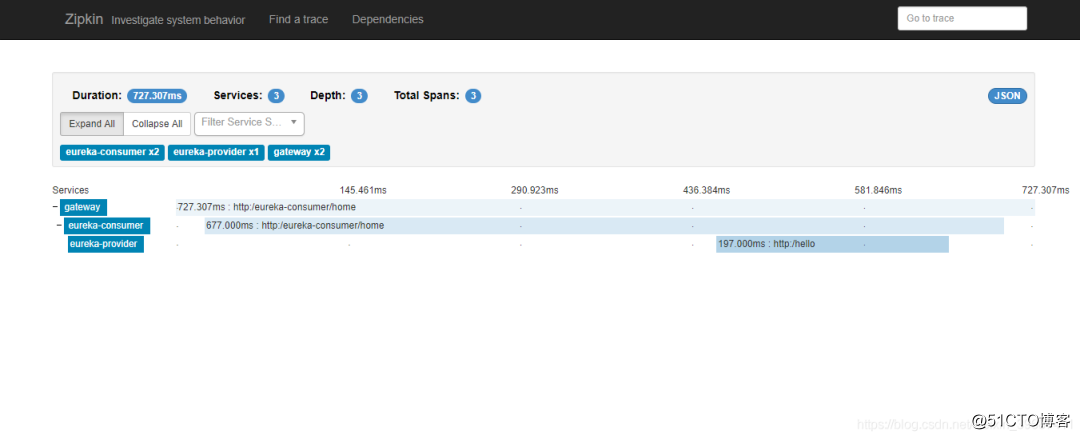Viewport: 1080px width, 439px height.
Task: Open the 677.000ms eureka-consumer span bar
Action: 604,225
